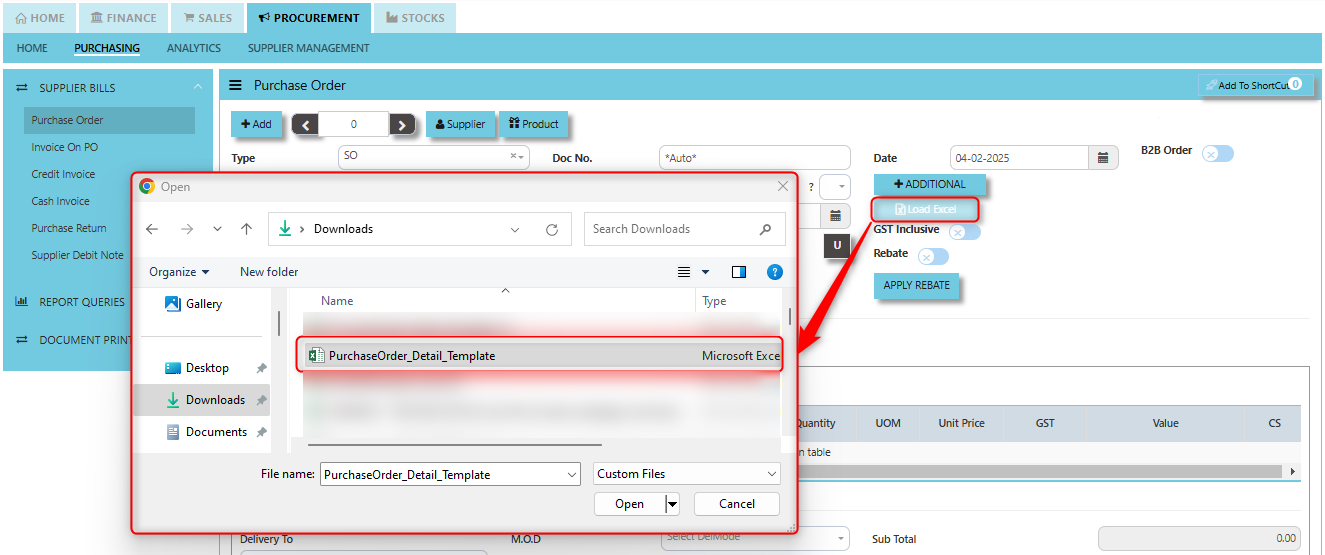The width and height of the screenshot is (1325, 555).
Task: Open the Custom Files type dropdown
Action: coord(686,474)
